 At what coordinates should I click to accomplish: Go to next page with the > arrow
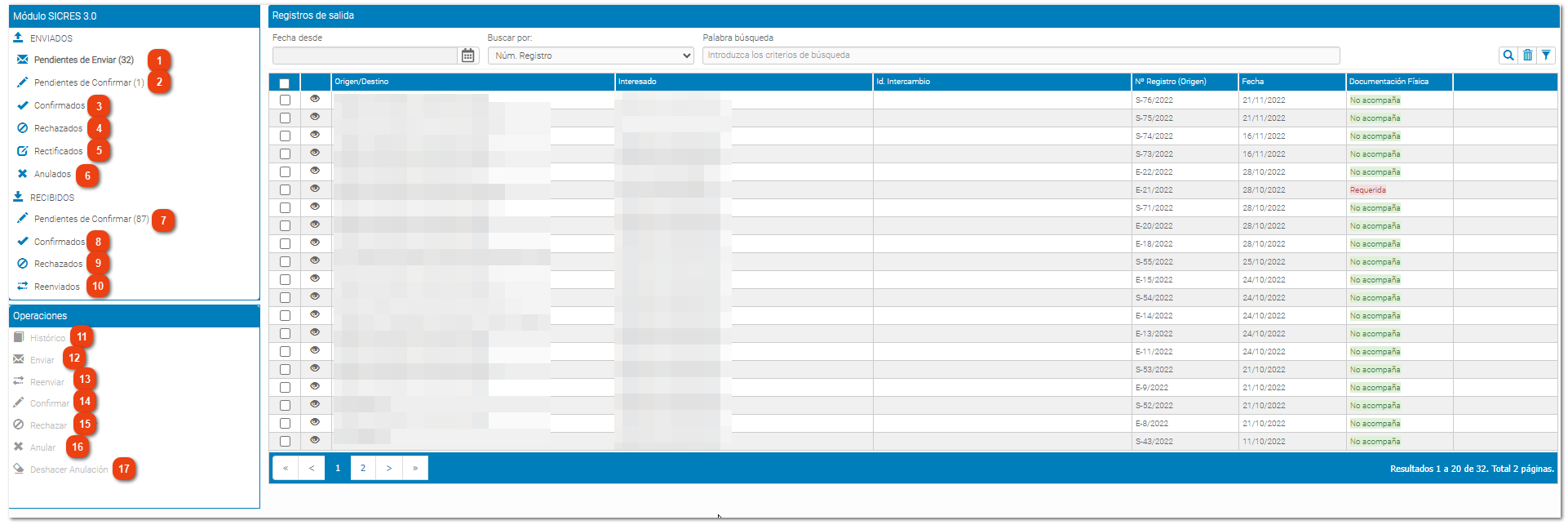pos(389,468)
